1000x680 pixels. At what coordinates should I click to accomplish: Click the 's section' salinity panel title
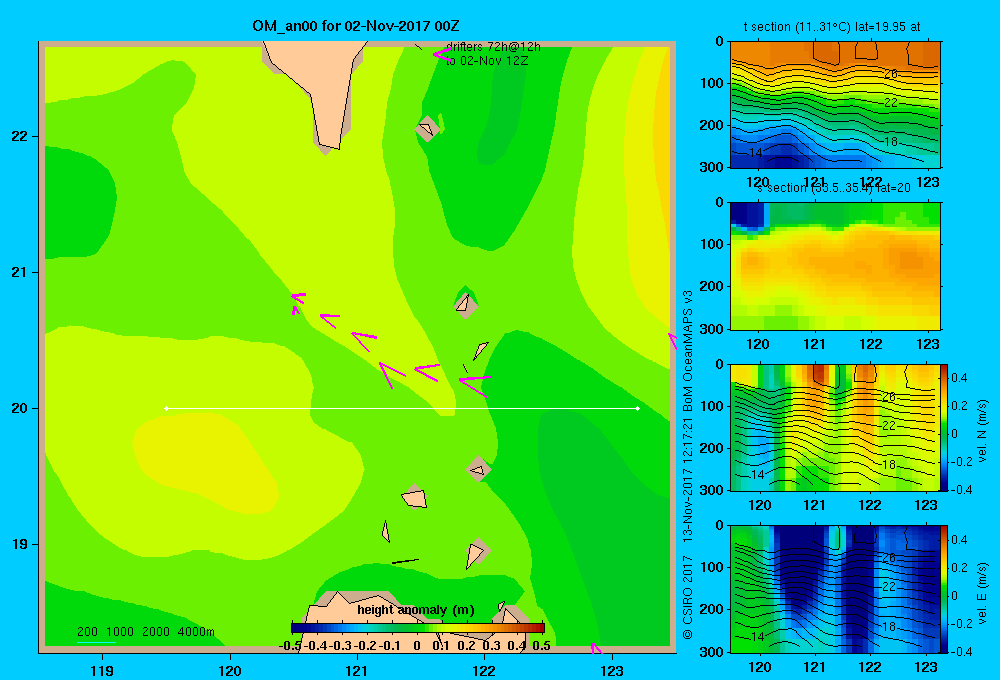click(833, 188)
